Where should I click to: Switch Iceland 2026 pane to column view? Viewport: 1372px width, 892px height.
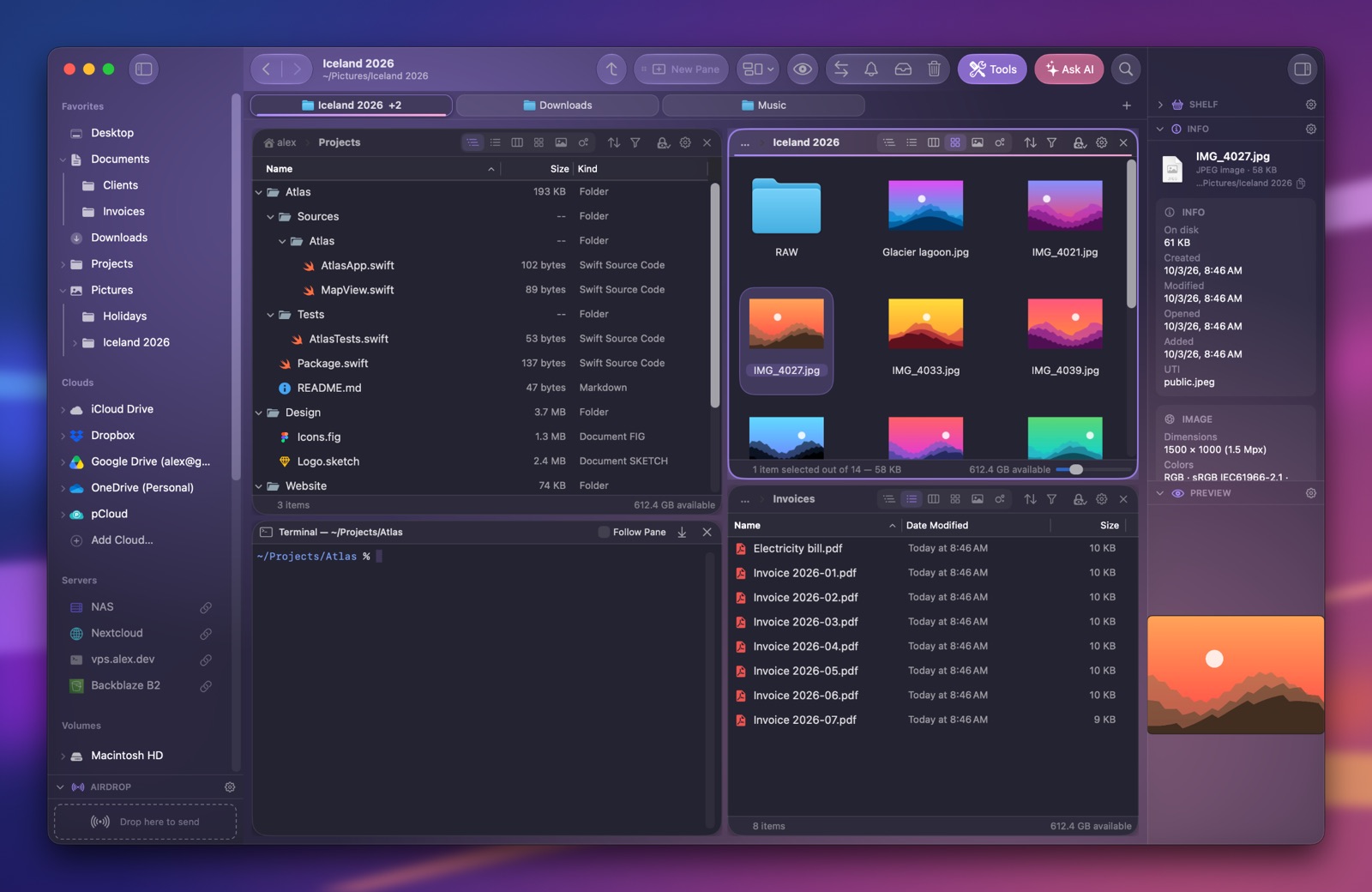933,142
